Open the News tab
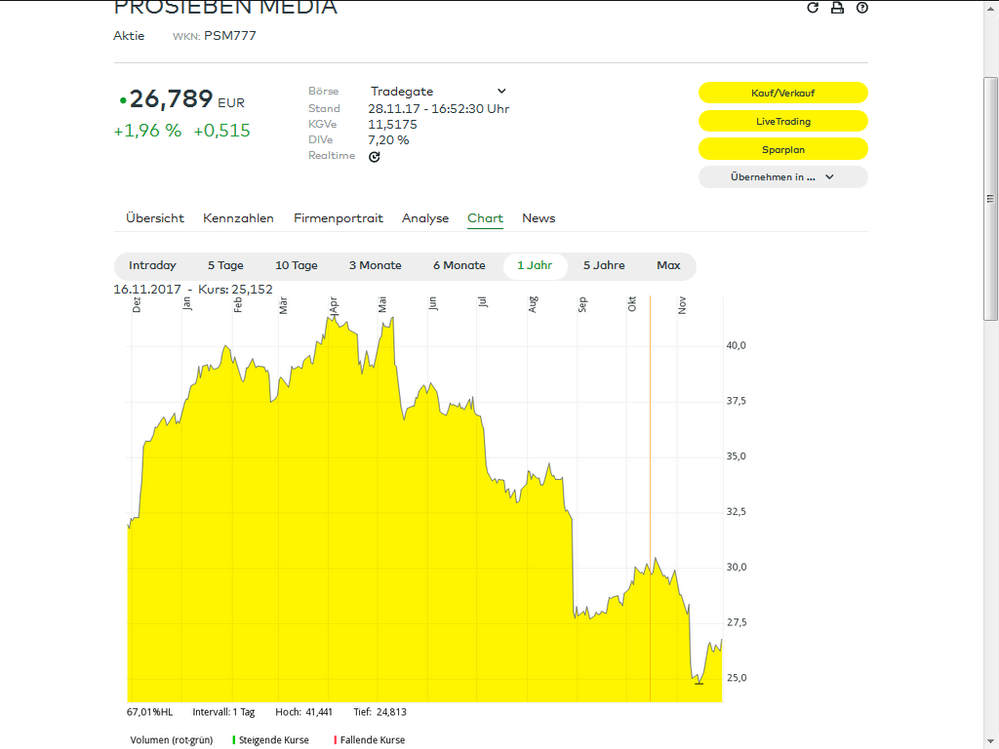The height and width of the screenshot is (749, 999). coord(538,218)
